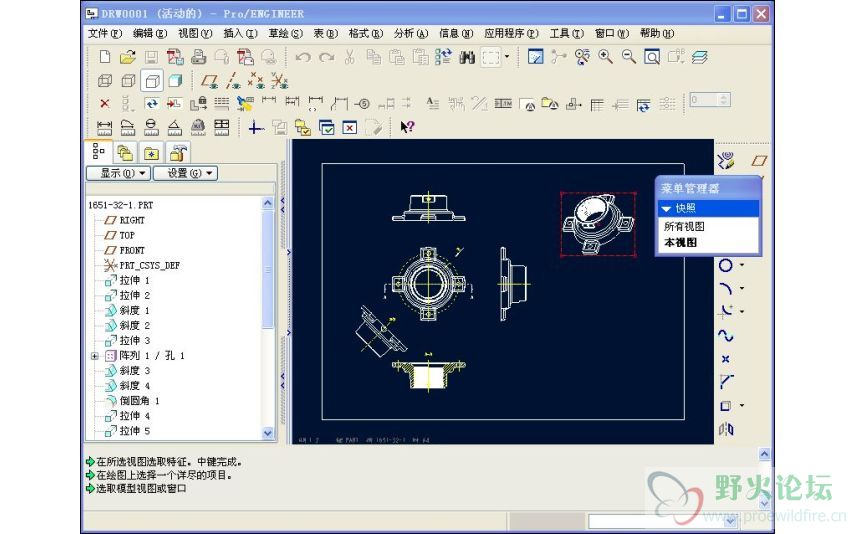The height and width of the screenshot is (534, 856).
Task: Switch to the Favorites tab
Action: 151,153
